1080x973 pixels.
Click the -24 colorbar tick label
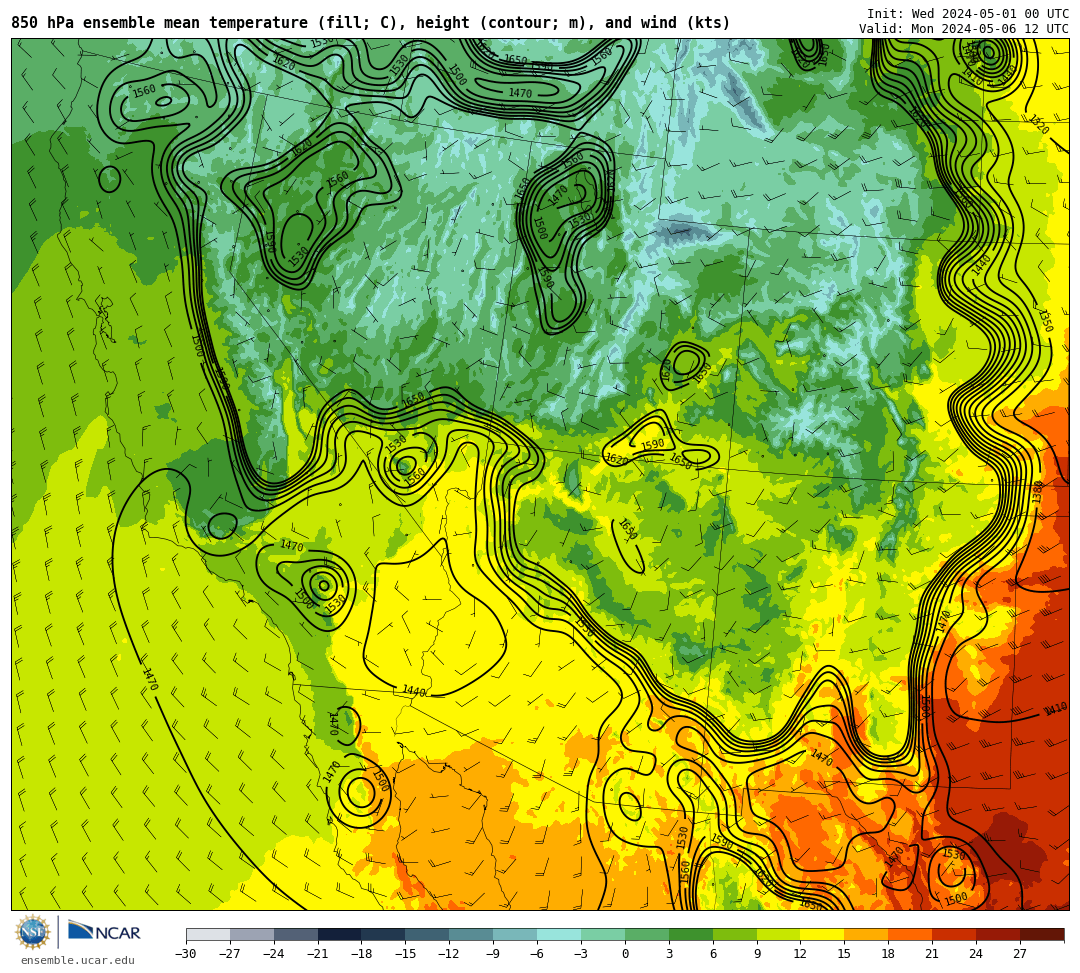tap(274, 954)
